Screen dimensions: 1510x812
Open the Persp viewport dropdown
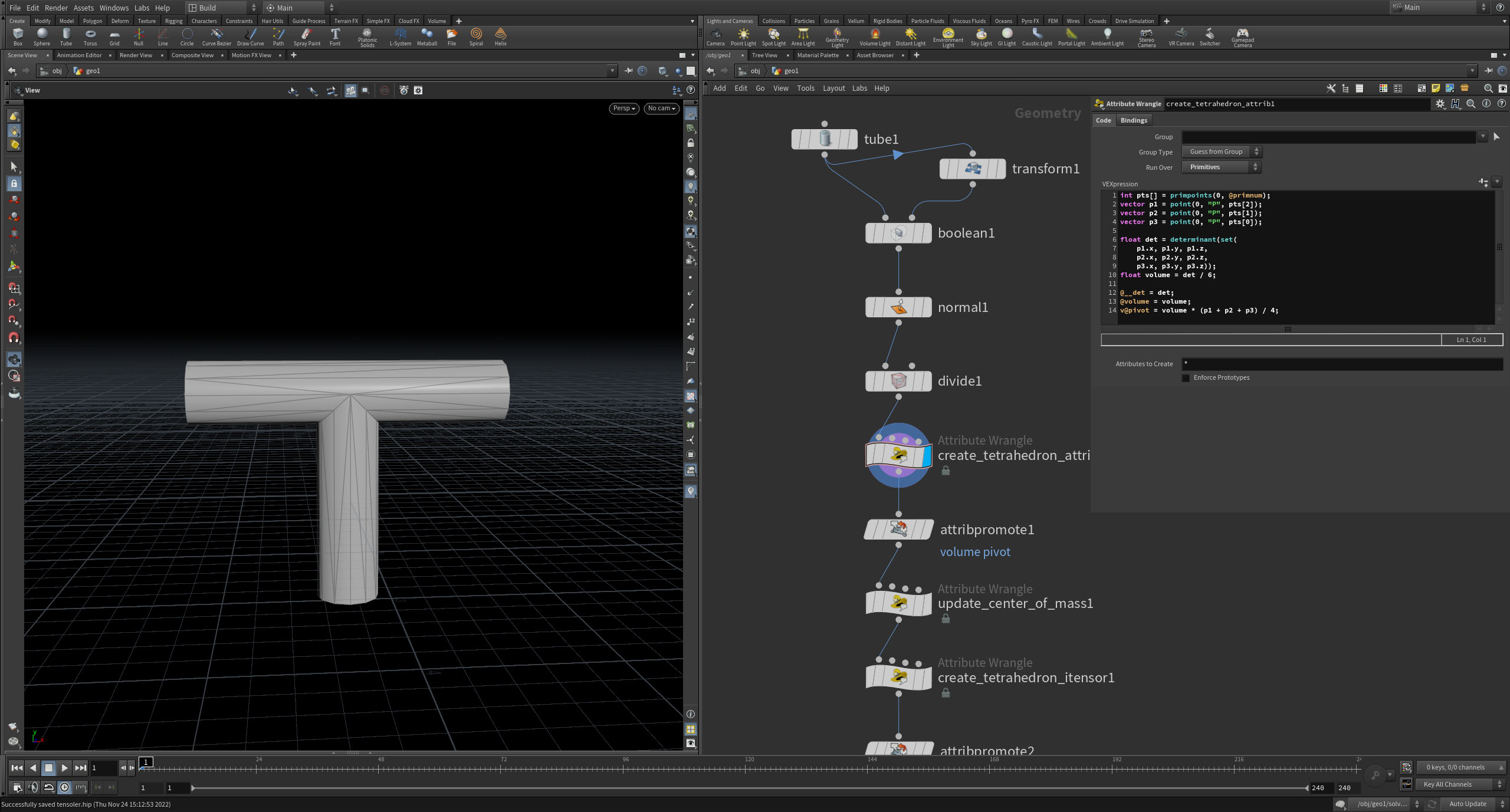(623, 109)
